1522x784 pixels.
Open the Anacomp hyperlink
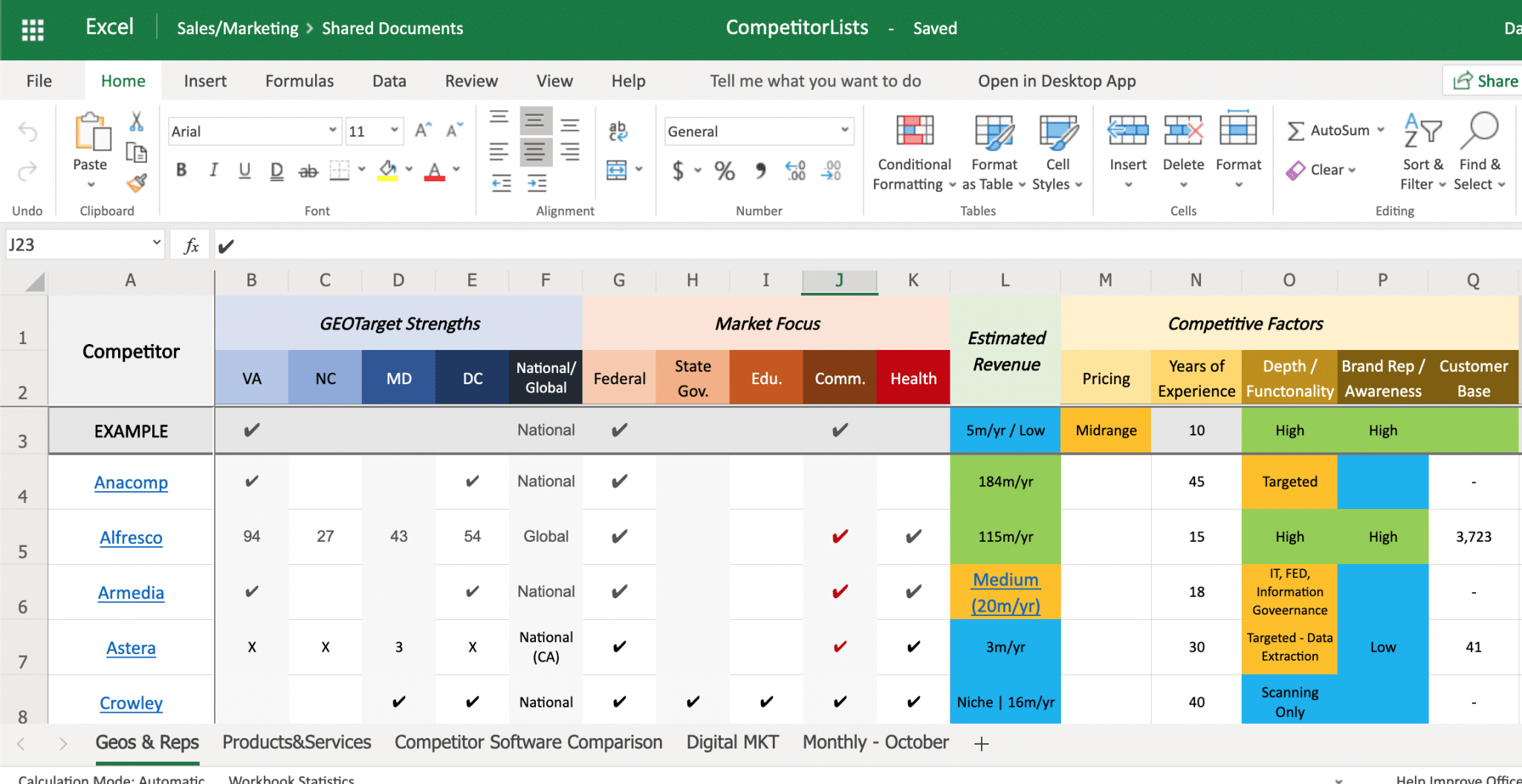(x=131, y=482)
